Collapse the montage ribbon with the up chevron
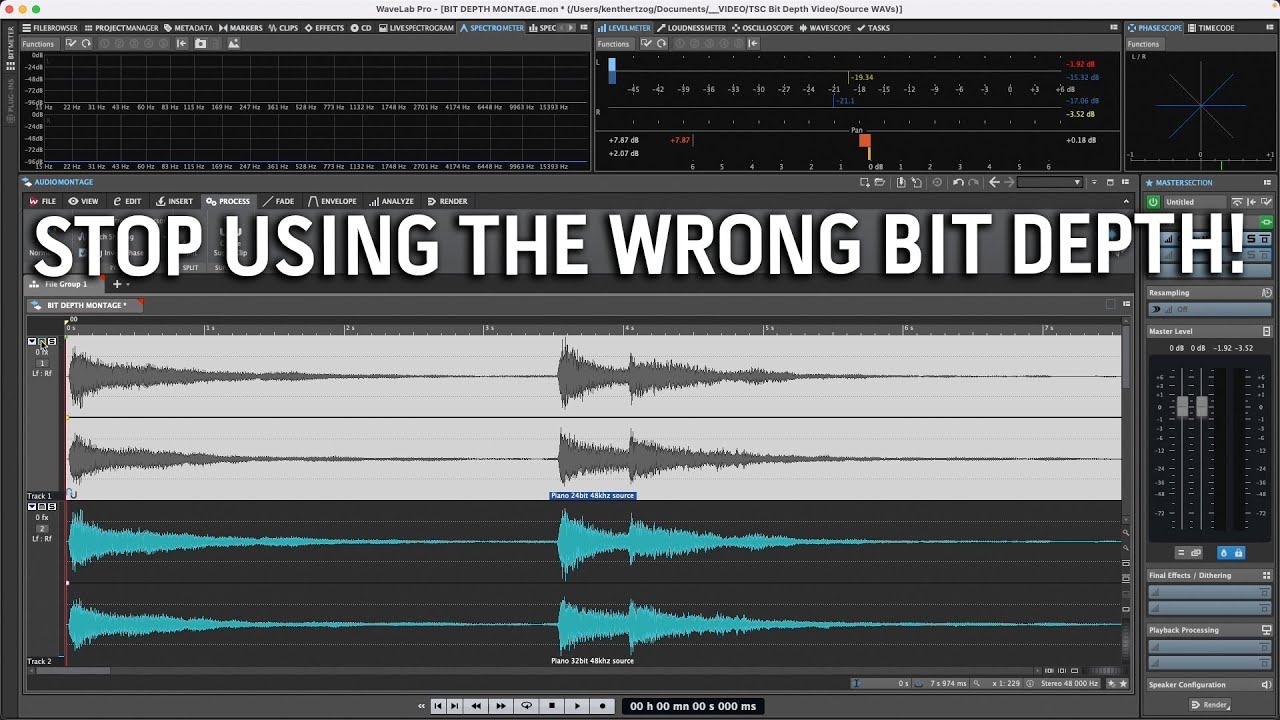Viewport: 1280px width, 720px height. 1125,201
